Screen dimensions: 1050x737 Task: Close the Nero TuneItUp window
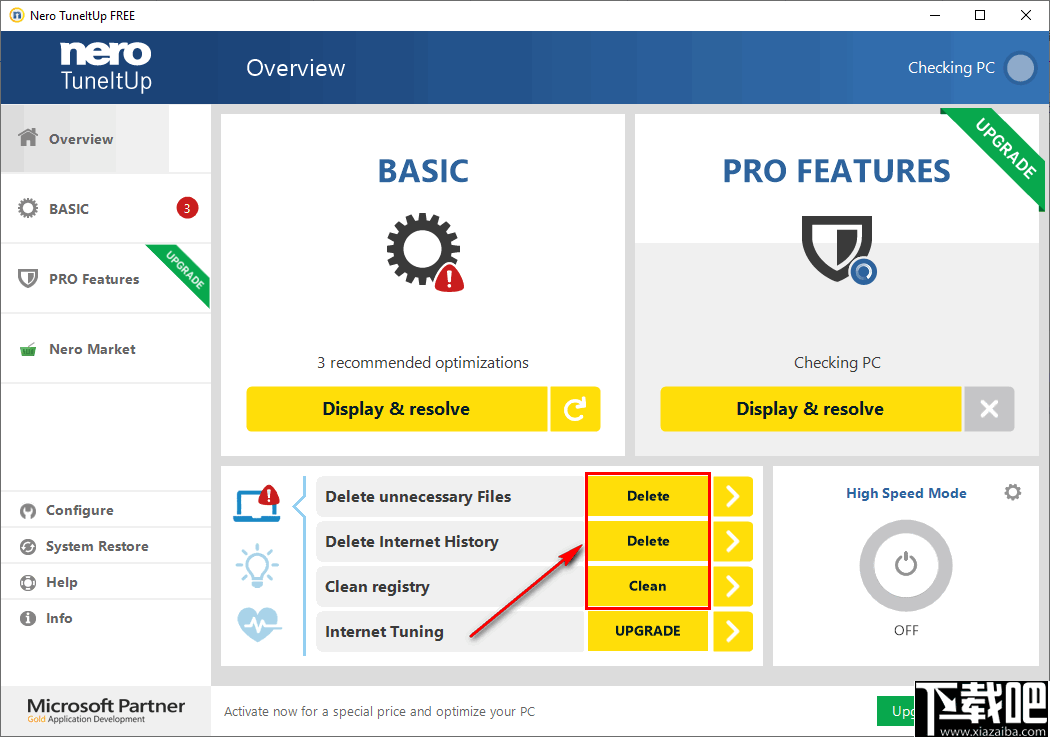(1025, 15)
